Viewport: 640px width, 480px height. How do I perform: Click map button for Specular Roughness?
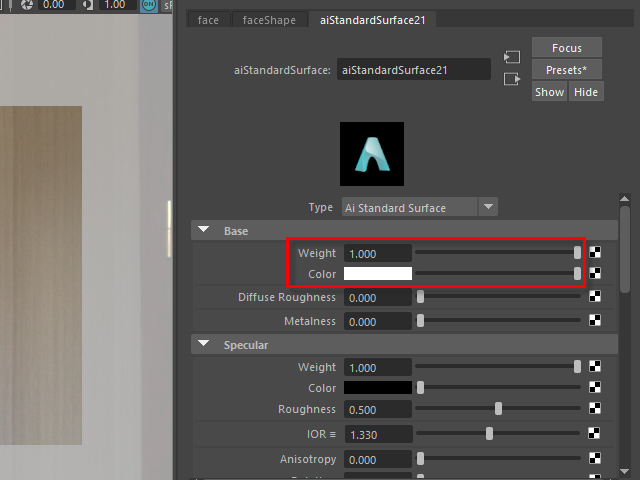click(x=595, y=408)
